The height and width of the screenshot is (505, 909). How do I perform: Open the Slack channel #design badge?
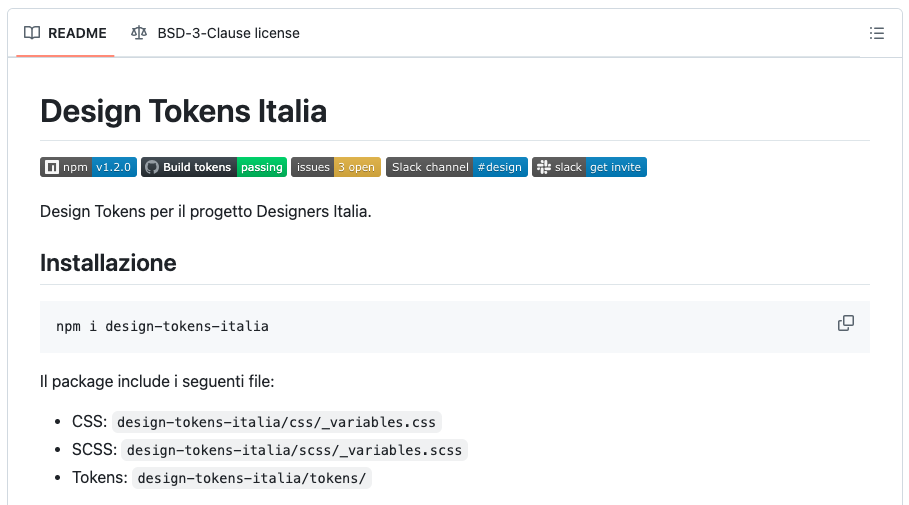pyautogui.click(x=457, y=167)
